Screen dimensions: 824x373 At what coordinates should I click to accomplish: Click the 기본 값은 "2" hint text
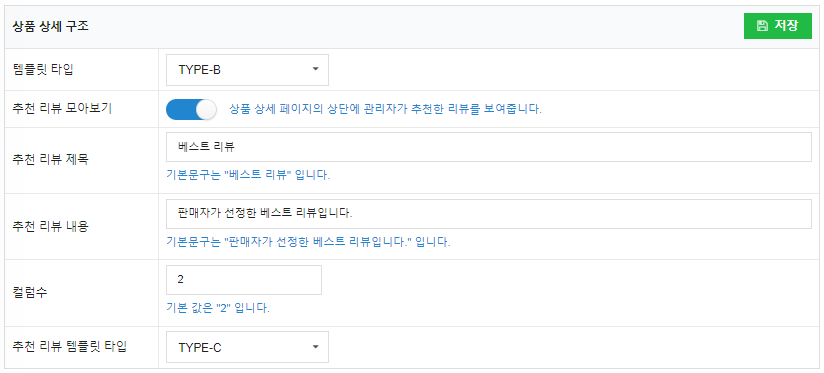[218, 308]
